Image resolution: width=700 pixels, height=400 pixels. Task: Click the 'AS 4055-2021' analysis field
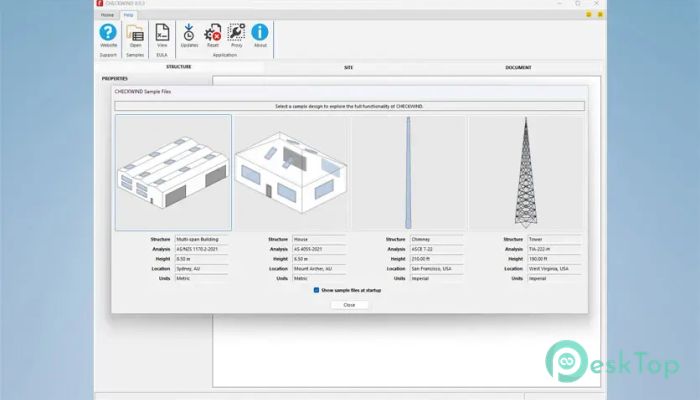319,249
